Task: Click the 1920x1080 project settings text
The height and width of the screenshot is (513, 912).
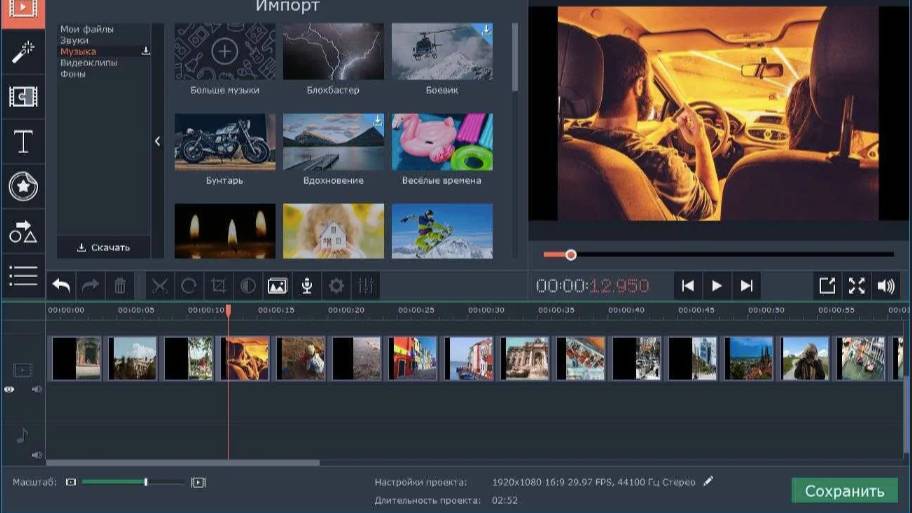Action: 593,482
